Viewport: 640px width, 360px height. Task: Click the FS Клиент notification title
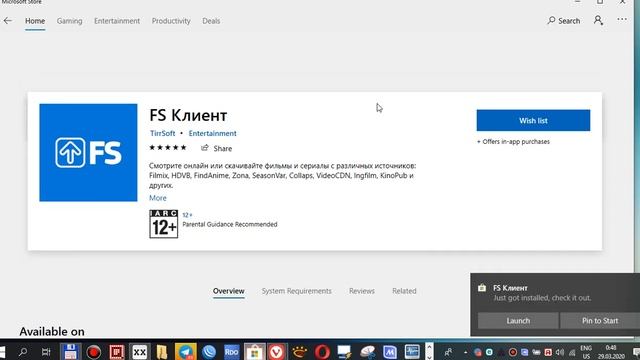point(510,288)
